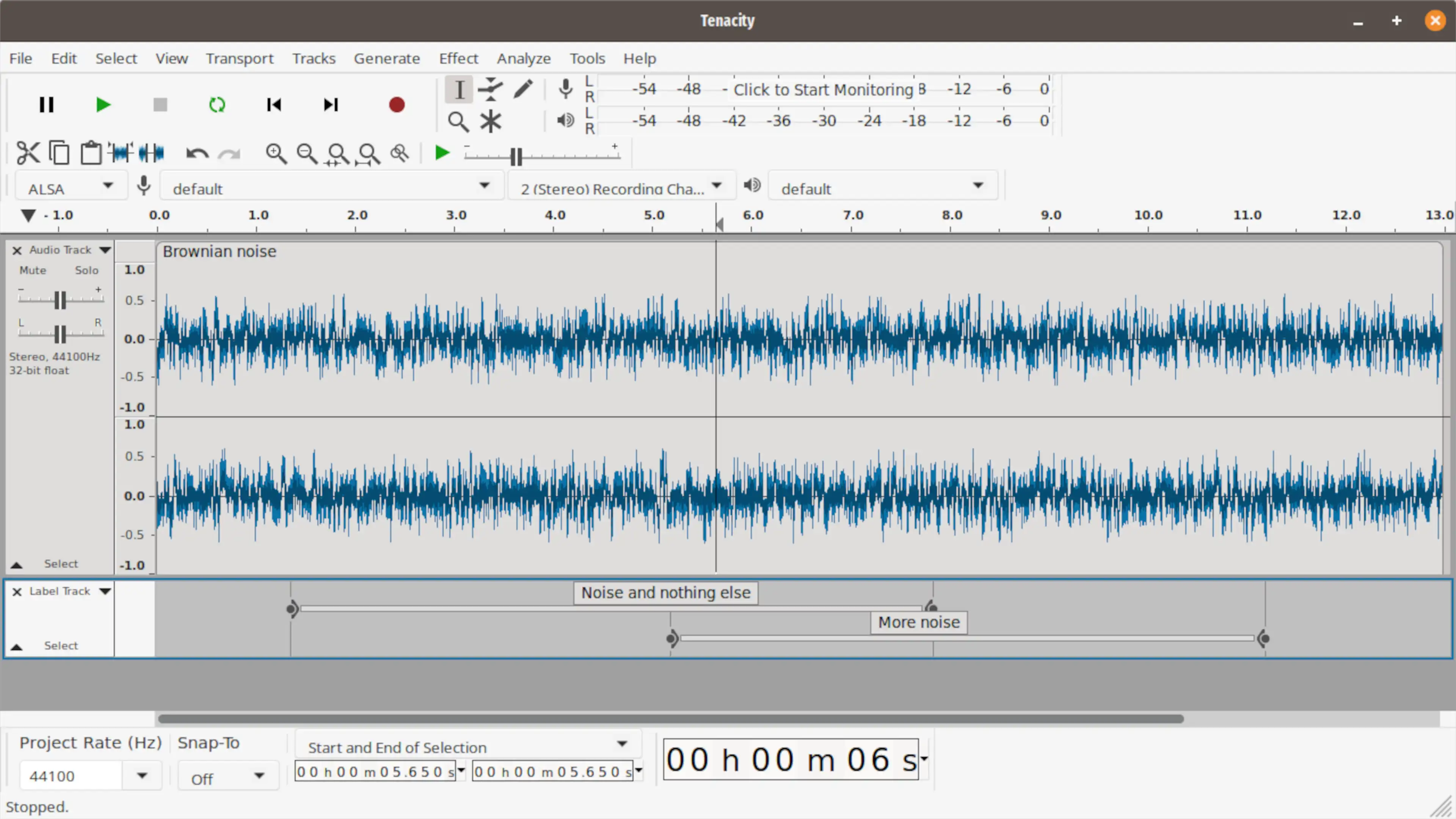Click the 'More noise' label text
Viewport: 1456px width, 819px height.
click(918, 622)
